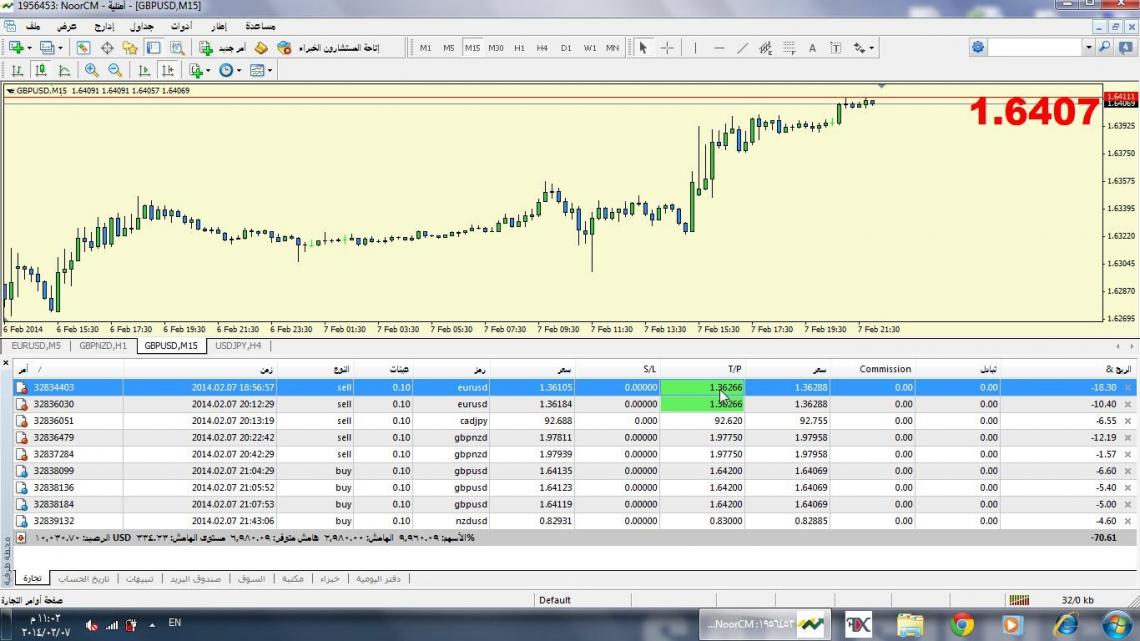1140x641 pixels.
Task: Toggle the M15 timeframe button
Action: [472, 47]
